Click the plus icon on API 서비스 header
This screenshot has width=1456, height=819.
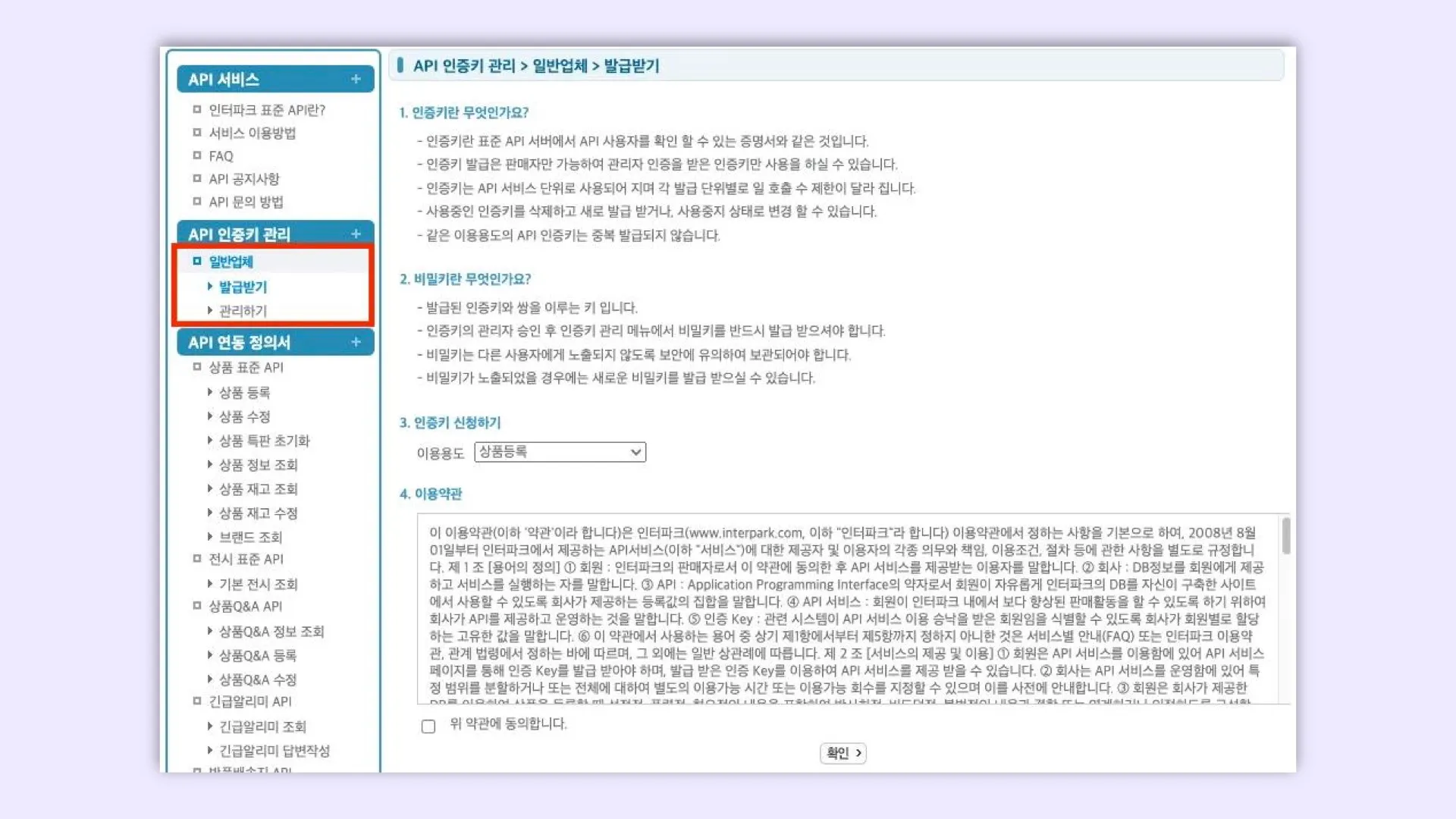tap(356, 79)
